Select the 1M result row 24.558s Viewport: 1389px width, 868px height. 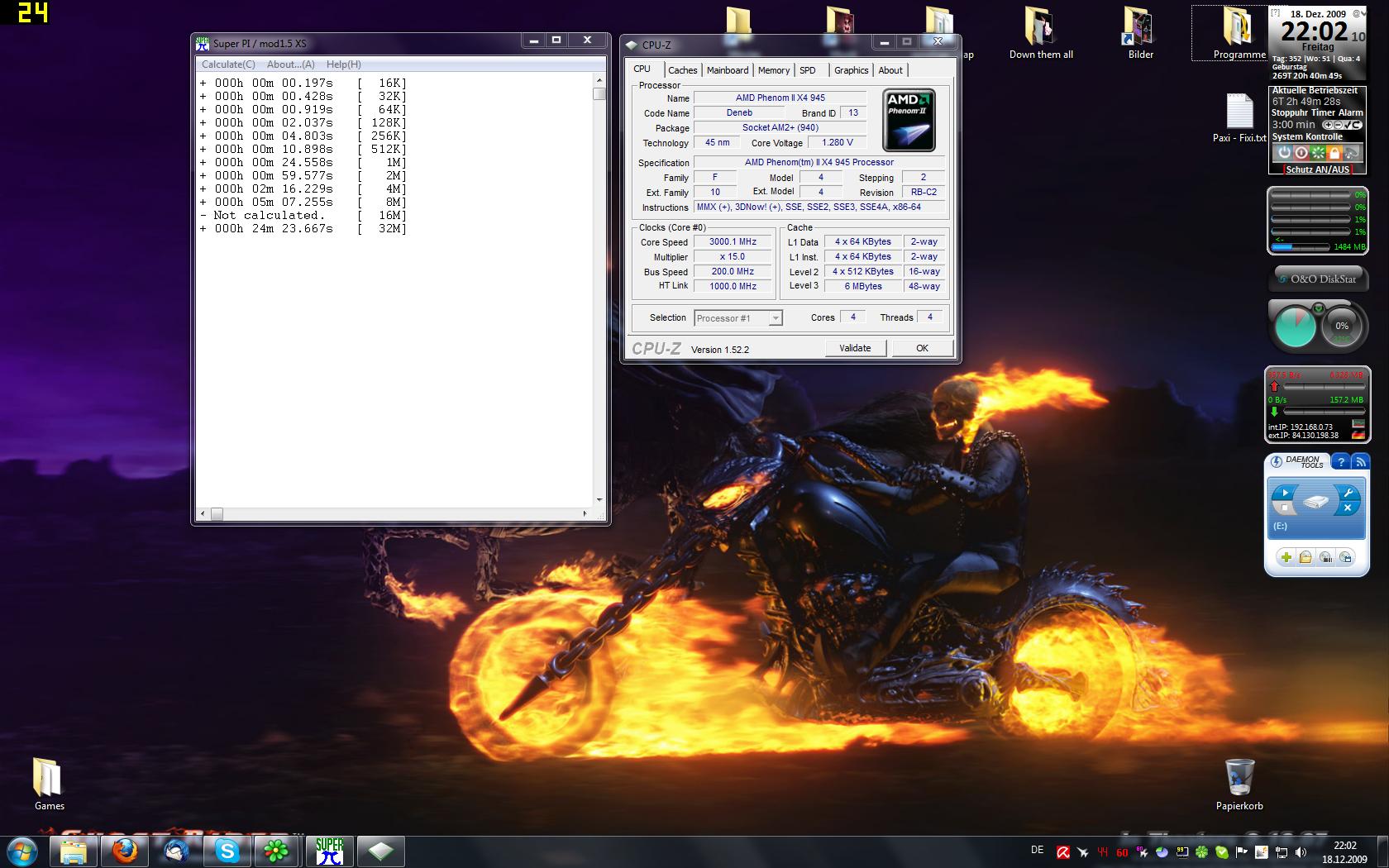tap(303, 163)
